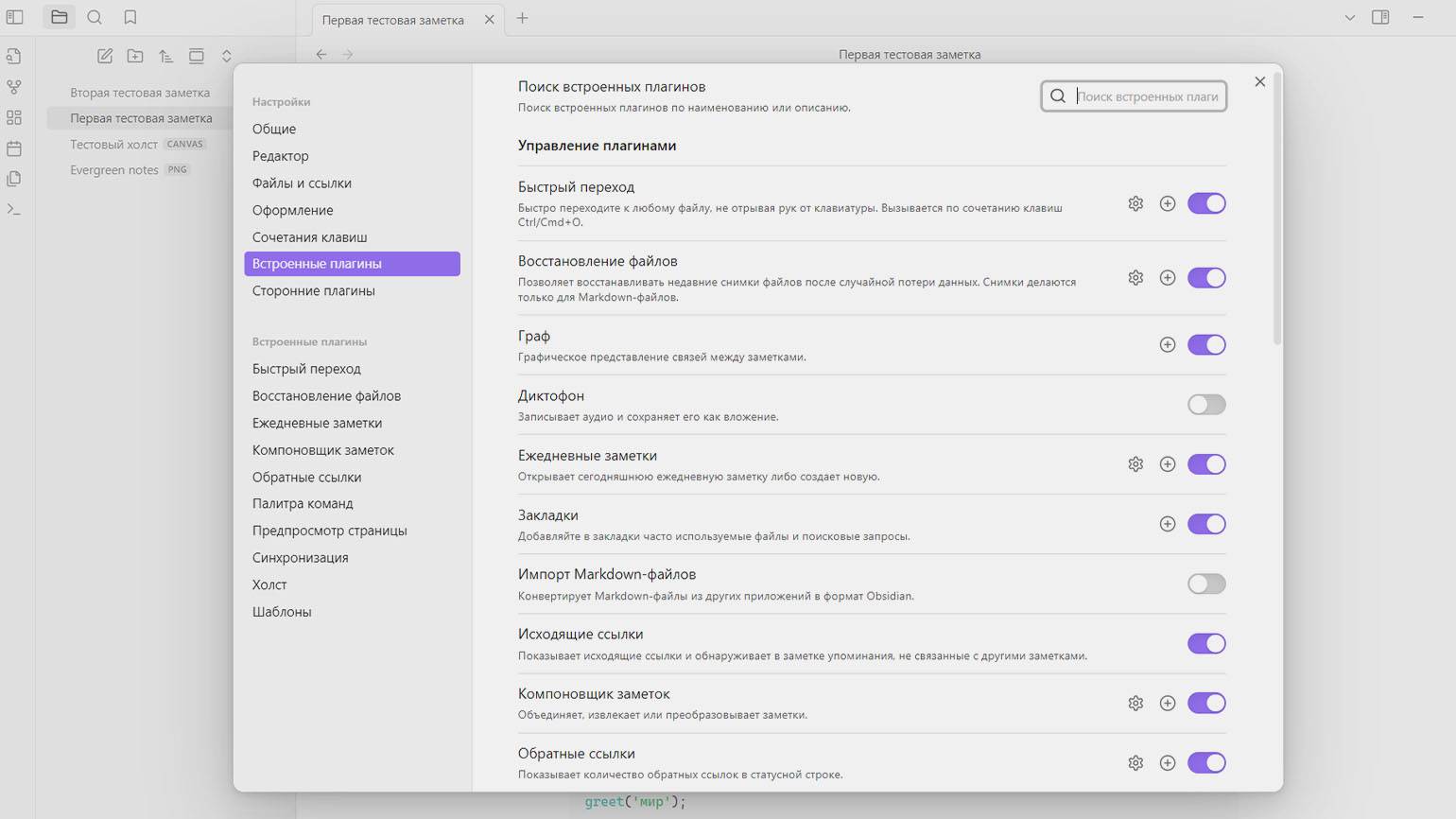
Task: Turn off Исходящие ссылки toggle
Action: click(x=1206, y=644)
